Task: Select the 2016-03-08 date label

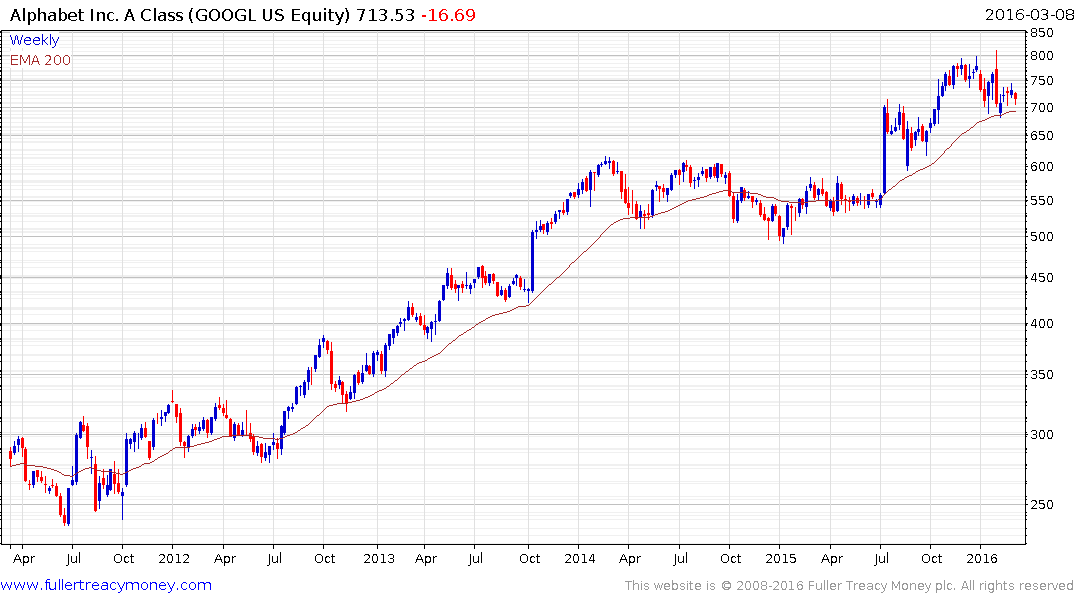Action: [x=1029, y=14]
